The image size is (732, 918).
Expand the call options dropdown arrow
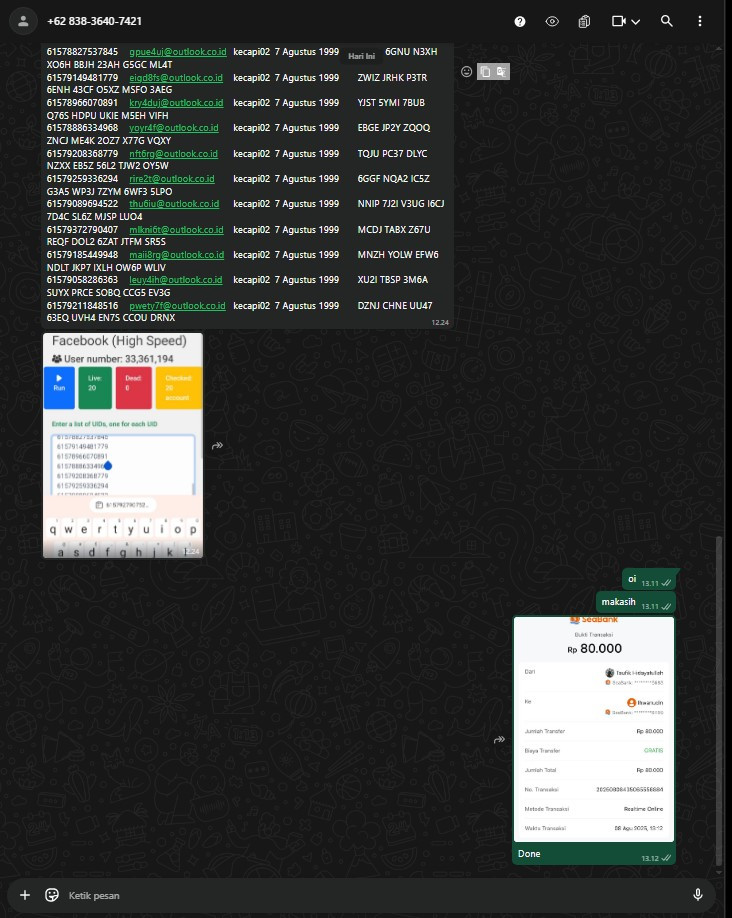635,22
